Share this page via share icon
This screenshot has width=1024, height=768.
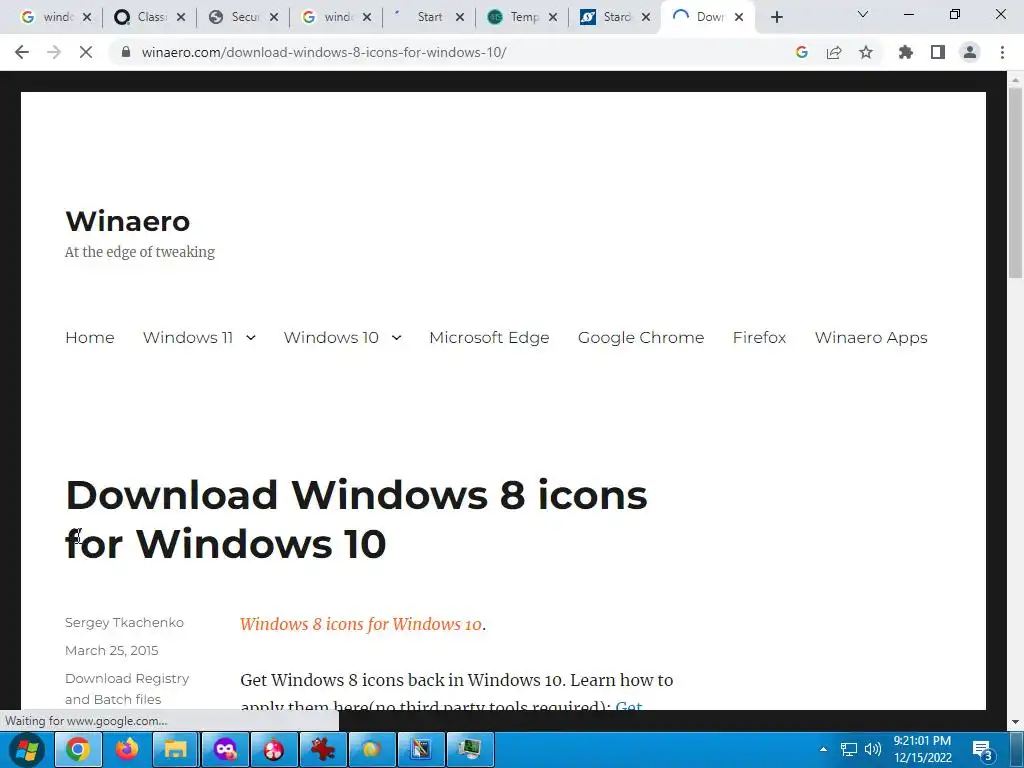tap(834, 52)
